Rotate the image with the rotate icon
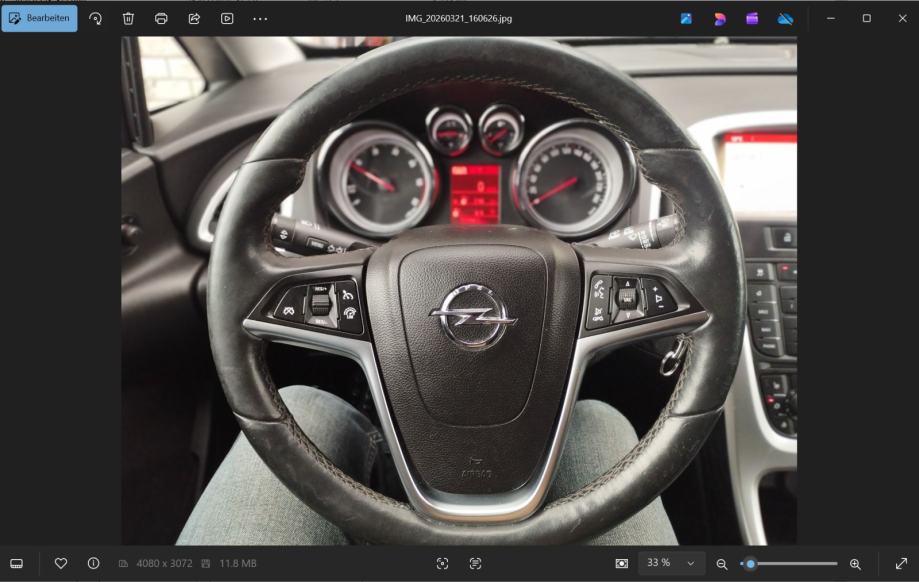 pos(96,19)
